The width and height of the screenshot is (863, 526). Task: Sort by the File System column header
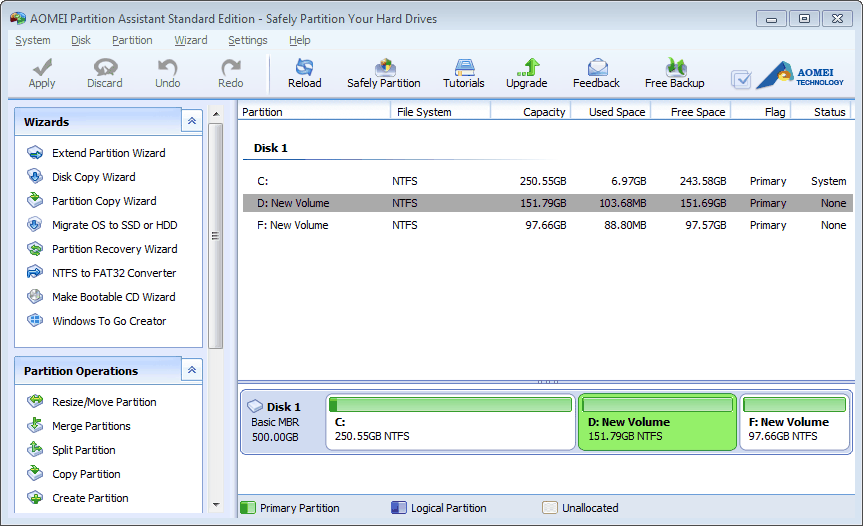[440, 112]
